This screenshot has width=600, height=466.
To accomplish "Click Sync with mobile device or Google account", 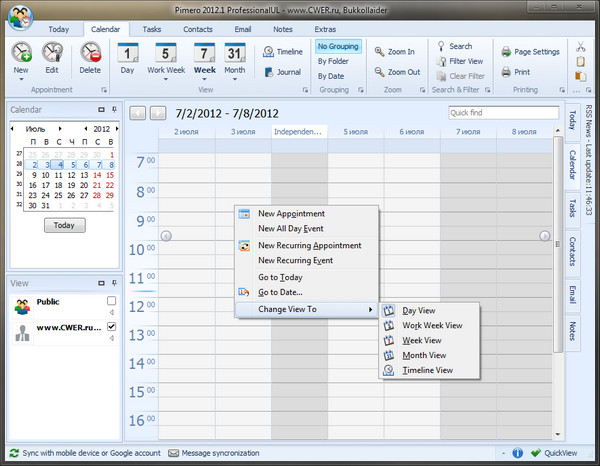I will (86, 453).
